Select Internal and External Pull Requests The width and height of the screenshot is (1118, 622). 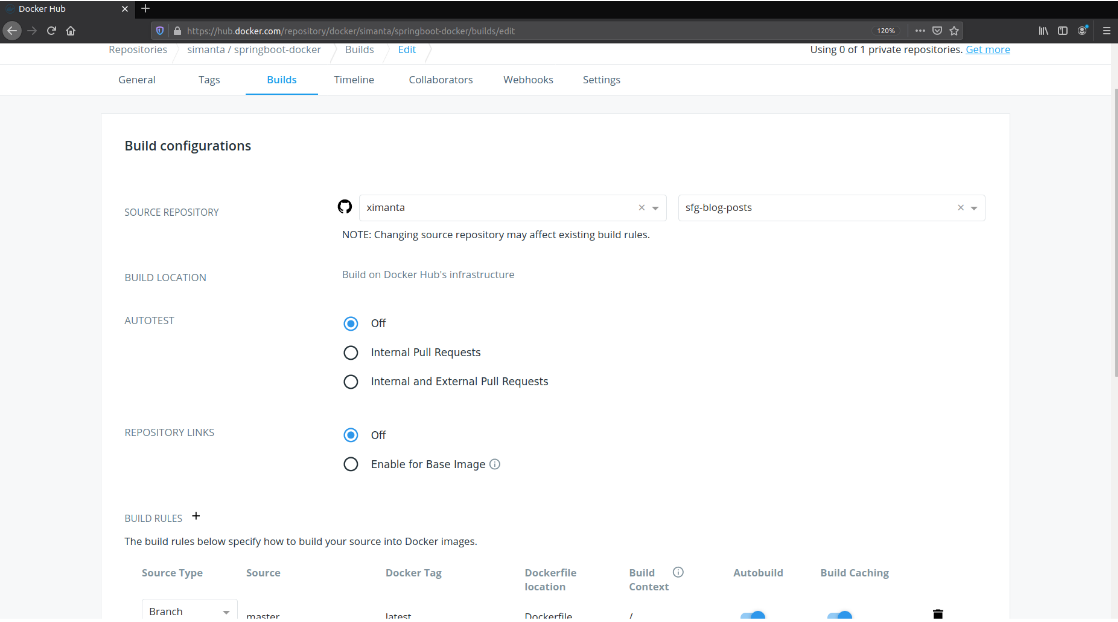coord(351,382)
